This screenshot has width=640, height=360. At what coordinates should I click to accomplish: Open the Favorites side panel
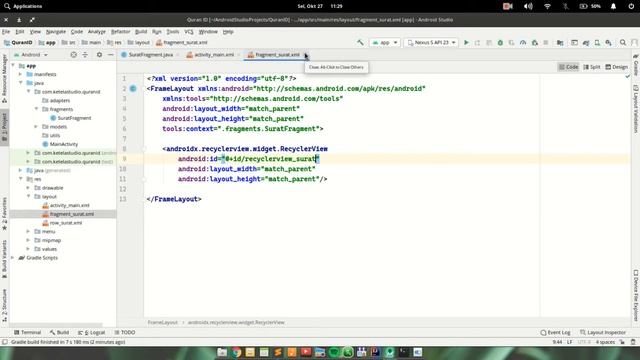click(4, 214)
